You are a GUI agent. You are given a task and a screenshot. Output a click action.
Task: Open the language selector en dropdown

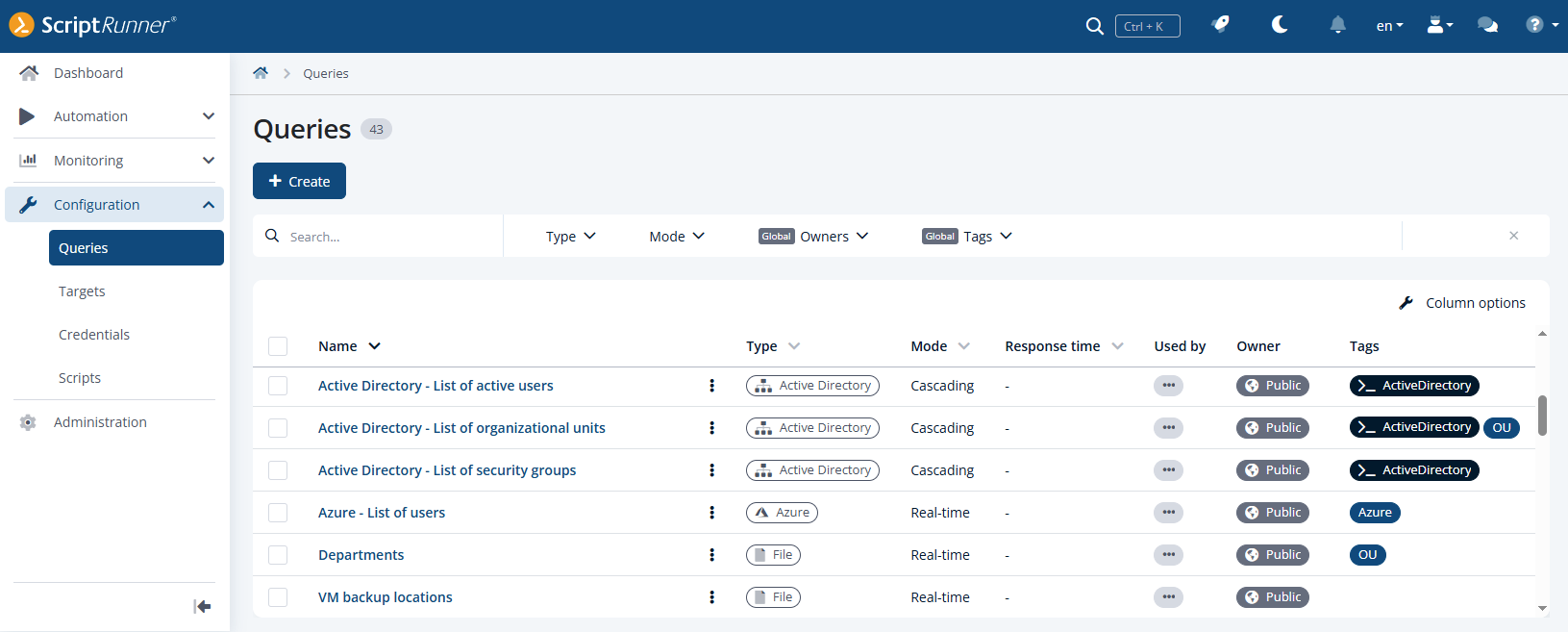[x=1389, y=26]
